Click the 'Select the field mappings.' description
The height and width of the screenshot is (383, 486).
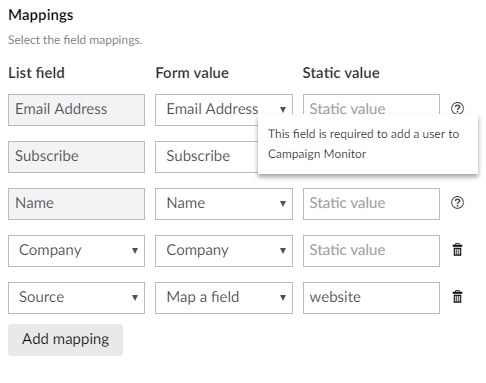(x=75, y=40)
